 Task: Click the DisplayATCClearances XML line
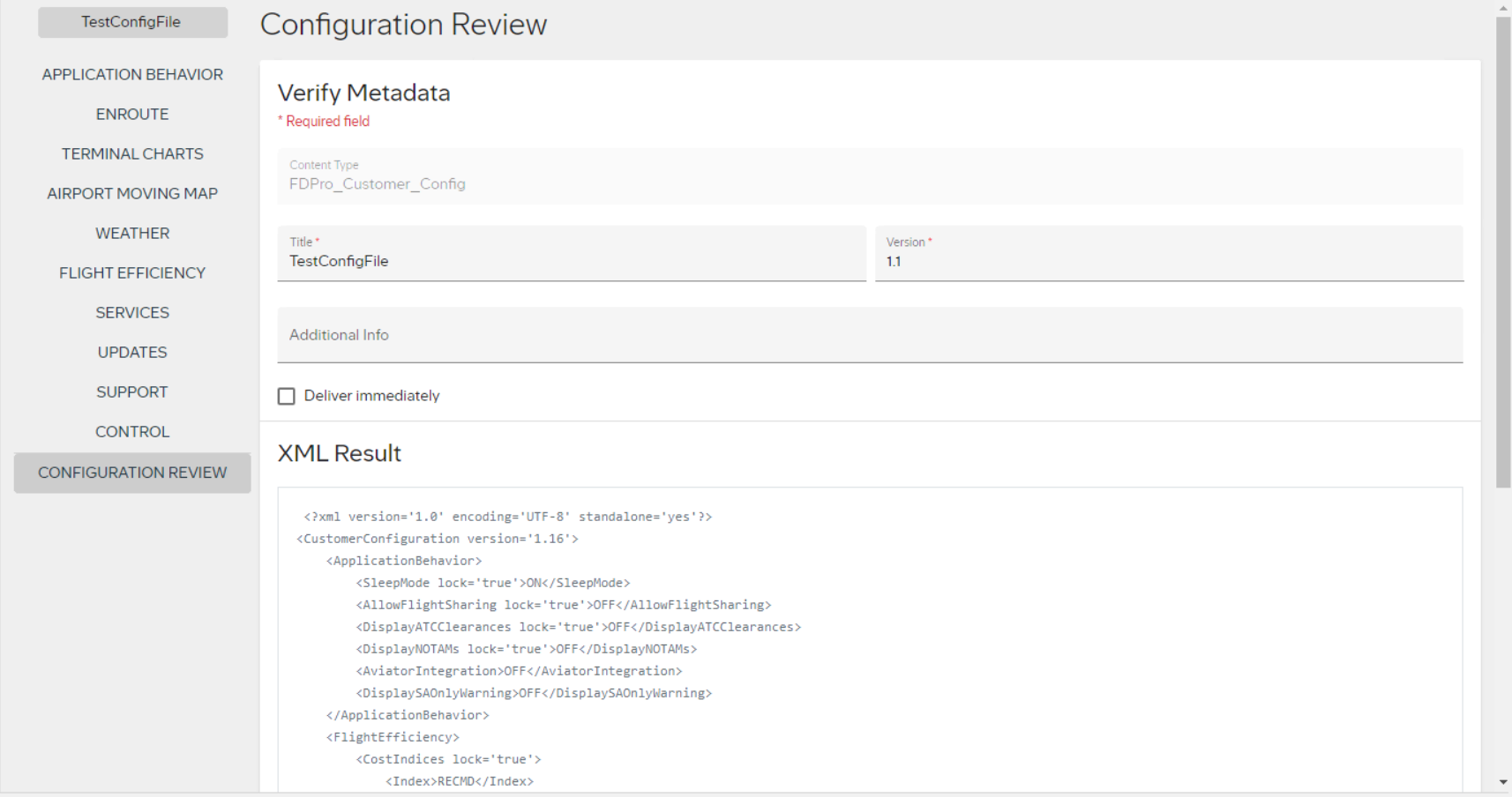[579, 627]
